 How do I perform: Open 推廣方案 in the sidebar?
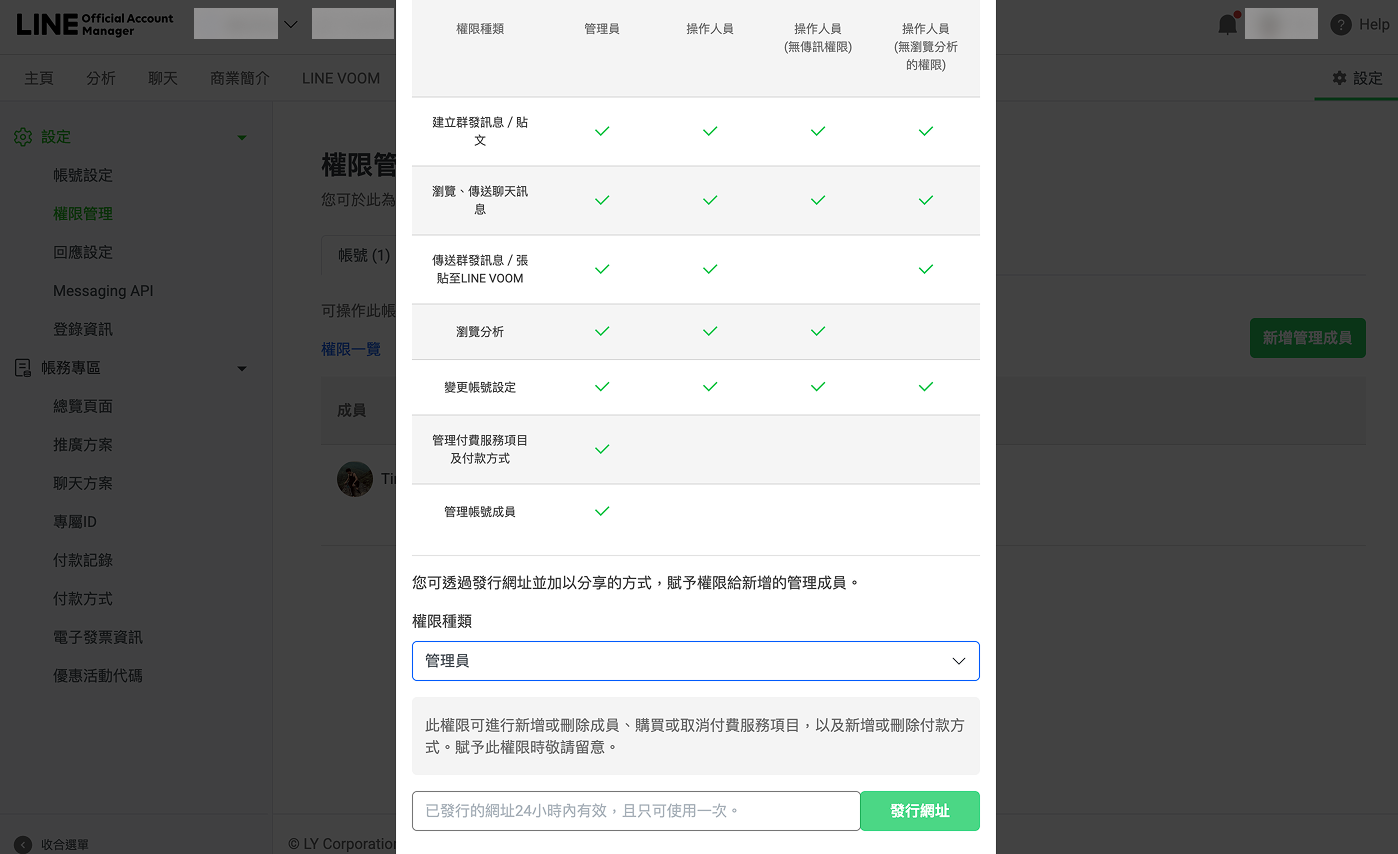point(83,445)
